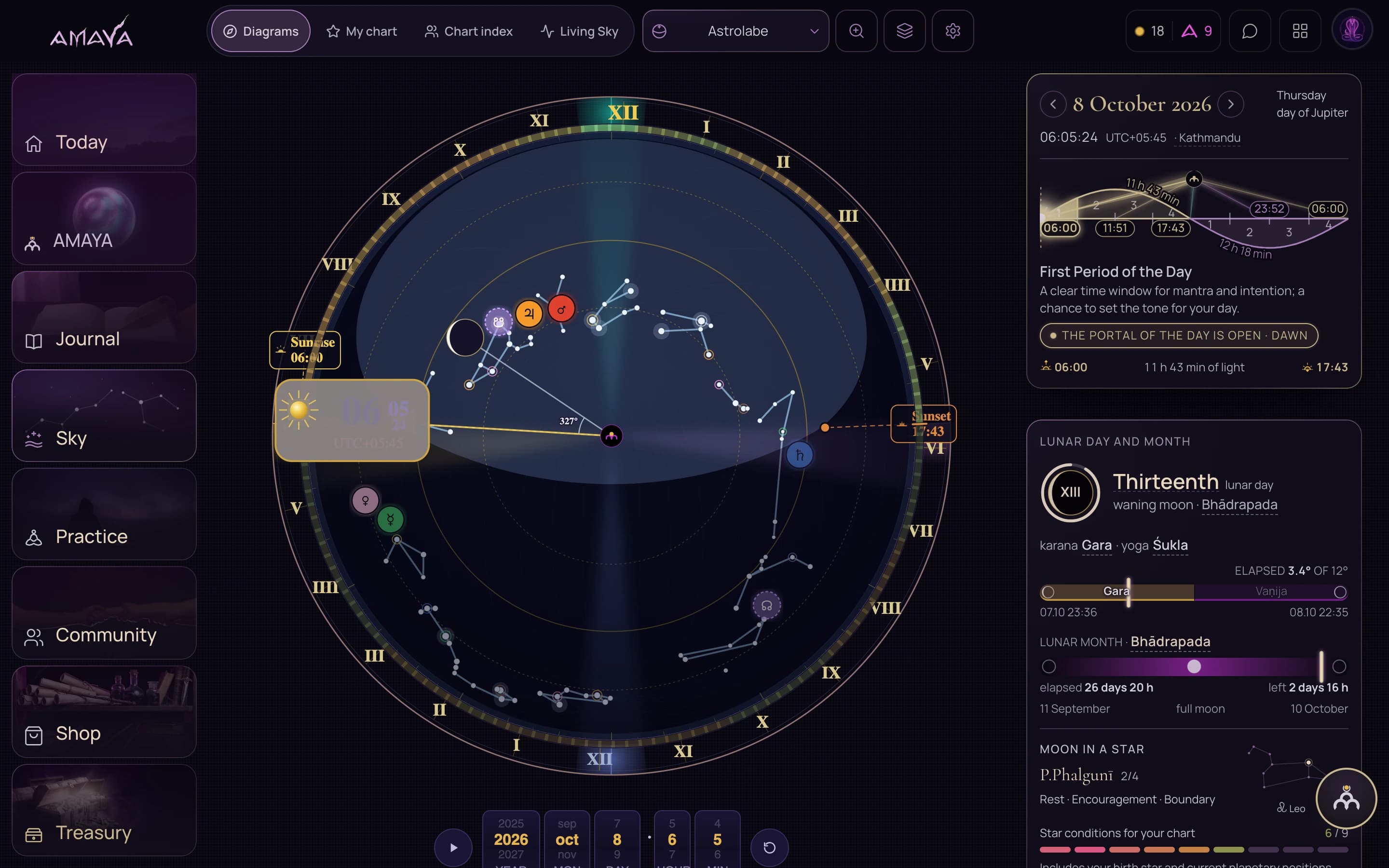Click the 23:52 time label on curve
1389x868 pixels.
coord(1268,208)
